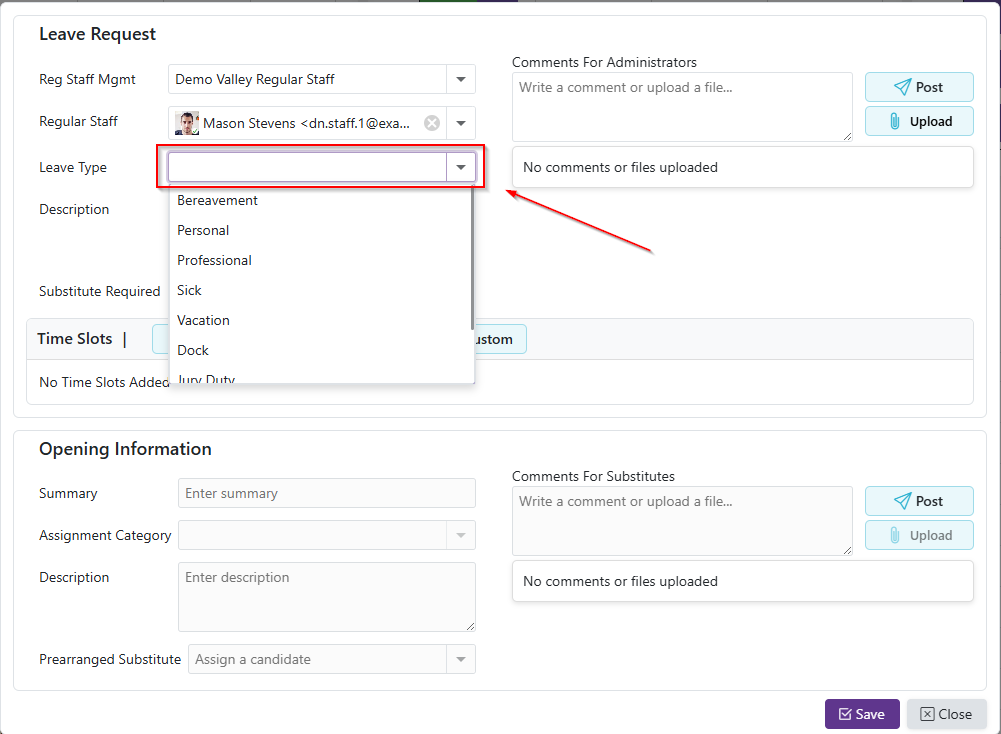Choose Vacation from the dropdown list
Viewport: 1001px width, 734px height.
(203, 320)
